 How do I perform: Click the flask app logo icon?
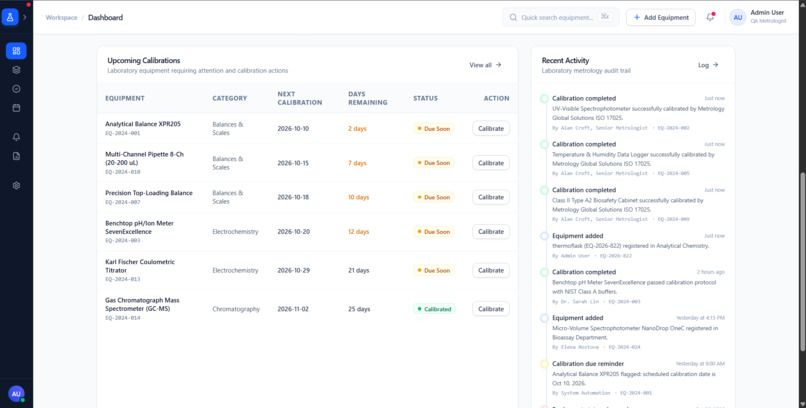click(10, 17)
